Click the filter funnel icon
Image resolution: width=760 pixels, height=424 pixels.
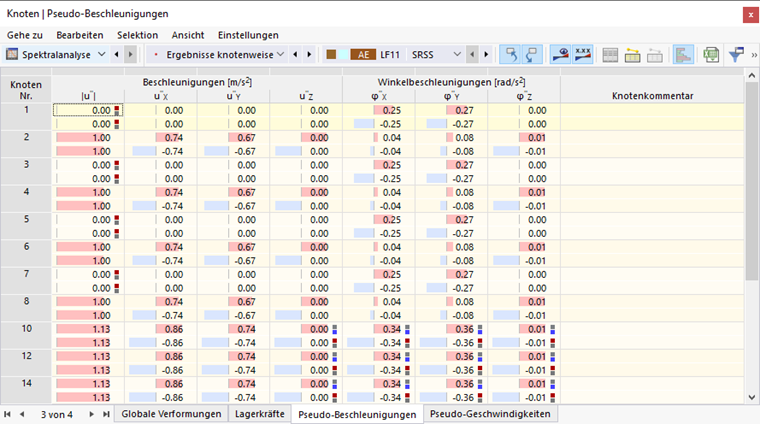point(736,55)
